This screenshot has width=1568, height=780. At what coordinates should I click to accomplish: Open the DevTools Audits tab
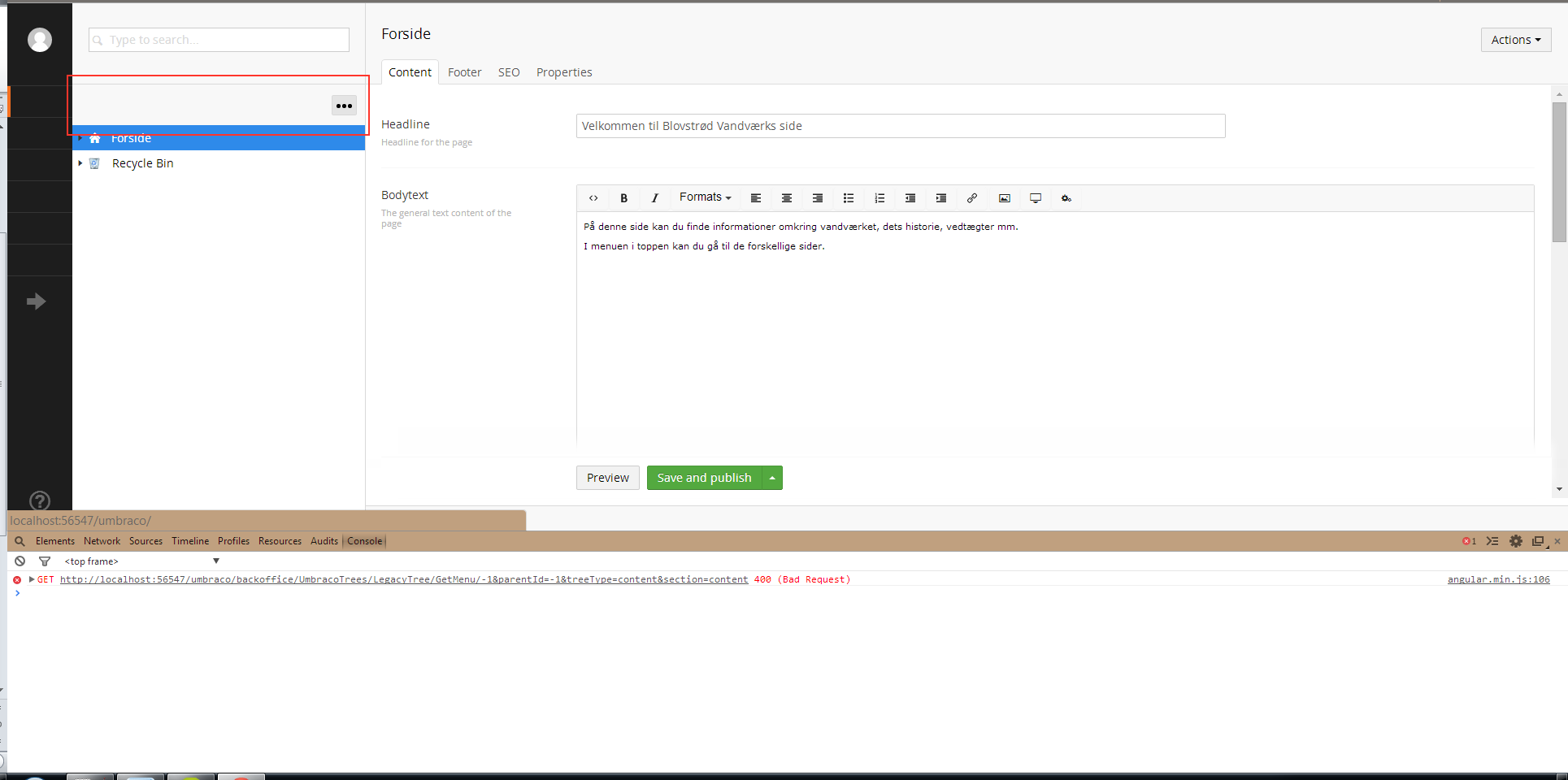(324, 541)
